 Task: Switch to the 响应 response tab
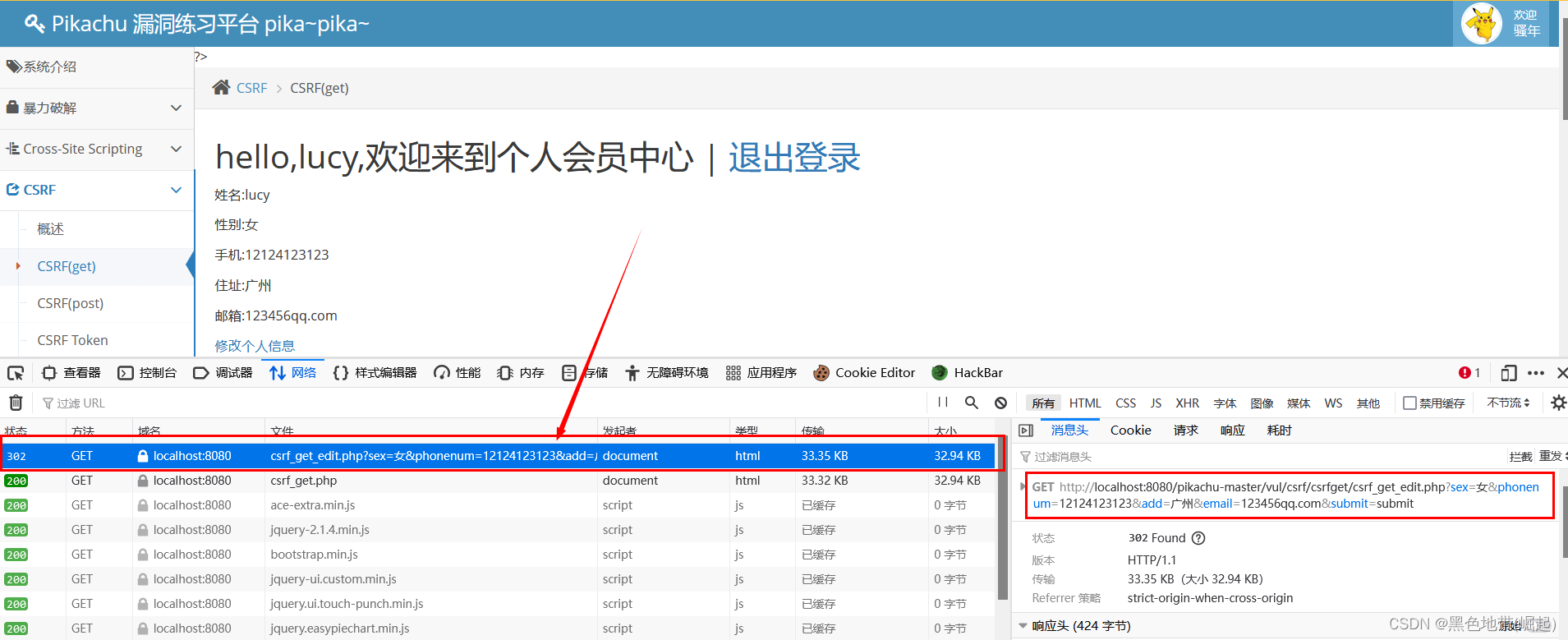[1232, 431]
